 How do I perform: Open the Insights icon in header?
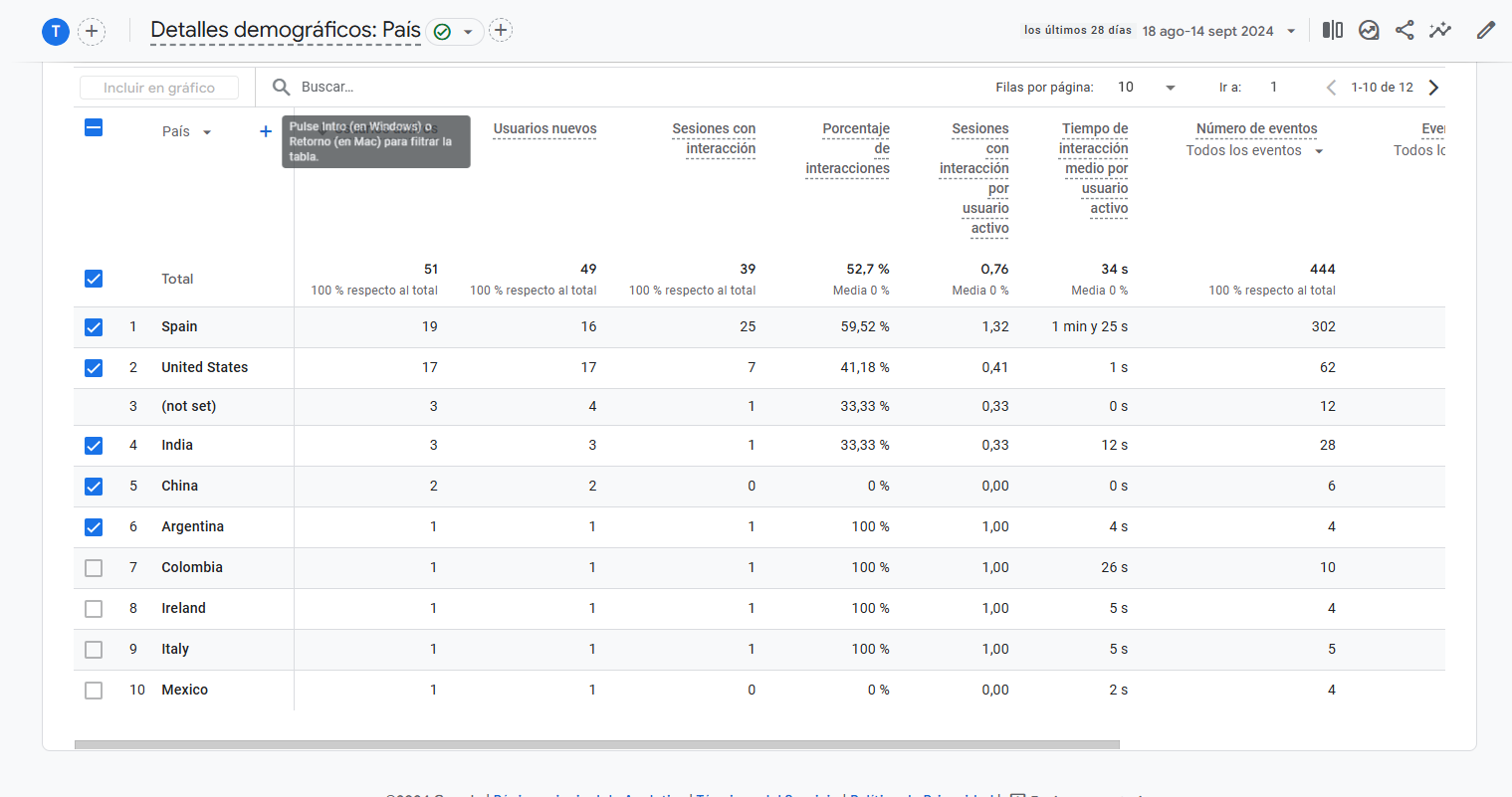pyautogui.click(x=1369, y=30)
